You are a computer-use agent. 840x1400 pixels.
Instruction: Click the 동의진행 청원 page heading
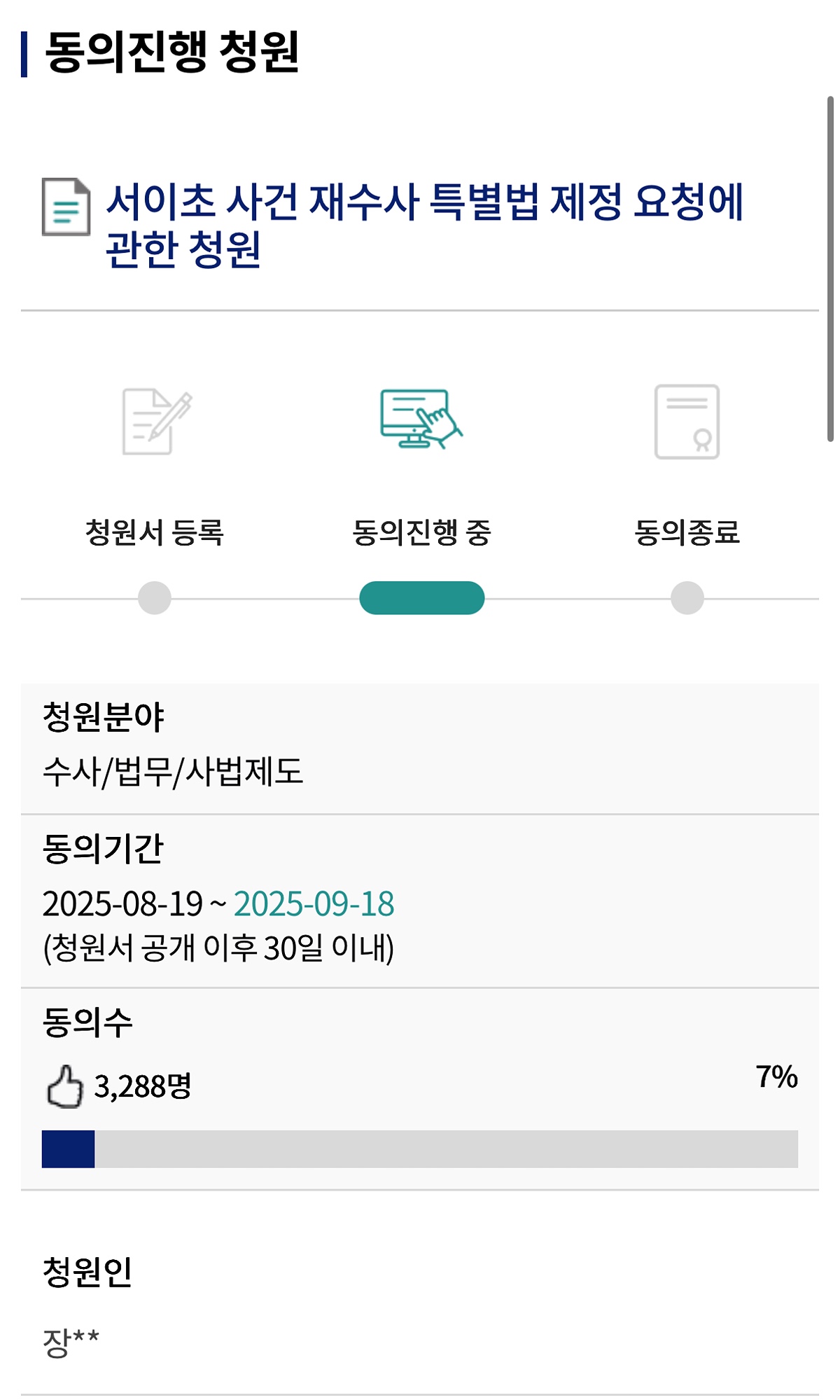click(172, 53)
